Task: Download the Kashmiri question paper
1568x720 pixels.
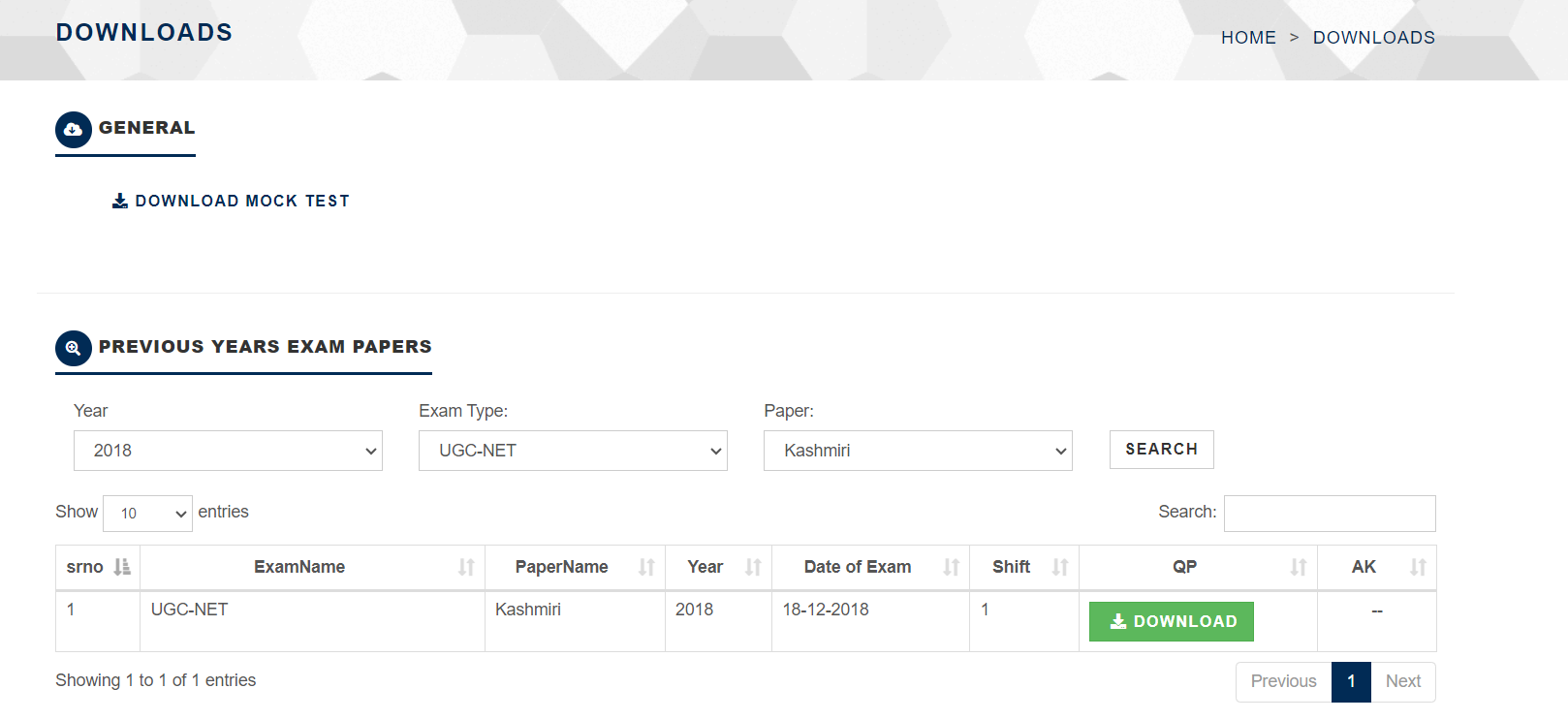Action: tap(1171, 621)
